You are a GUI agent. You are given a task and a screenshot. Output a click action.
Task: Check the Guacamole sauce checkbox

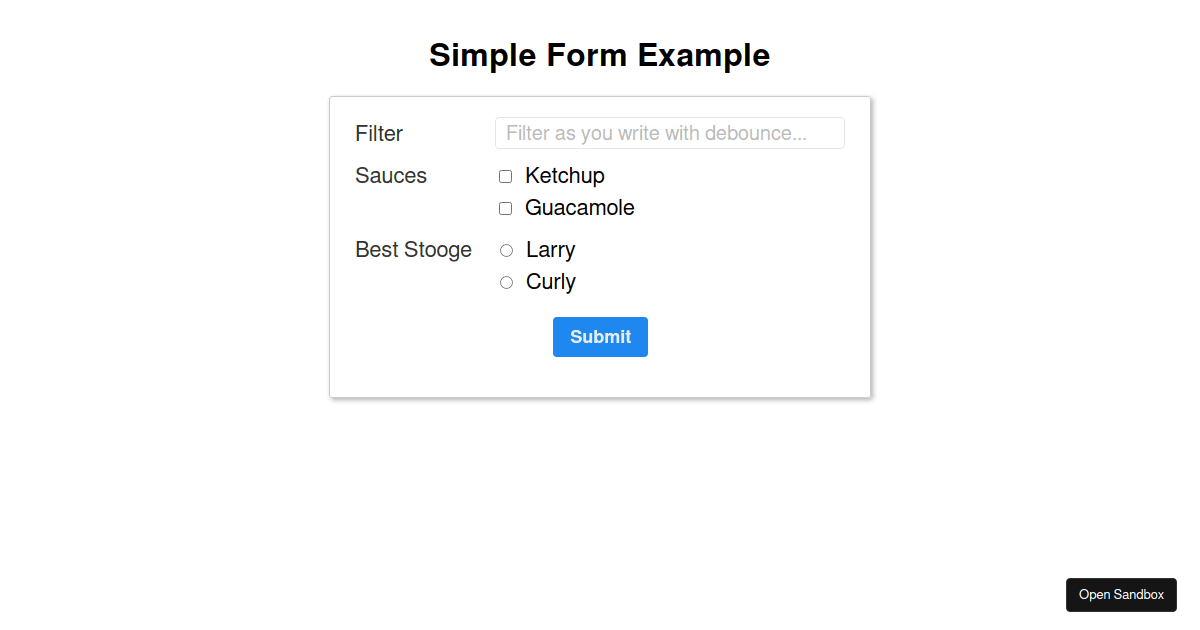pos(505,208)
